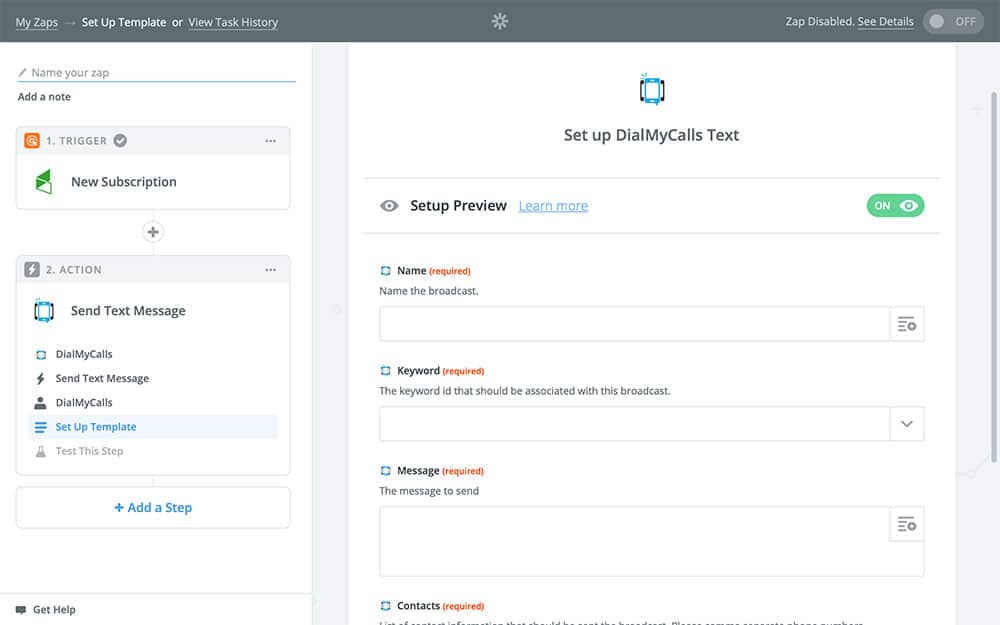Viewport: 1000px width, 625px height.
Task: Click the Get Help chat icon
Action: pos(21,609)
